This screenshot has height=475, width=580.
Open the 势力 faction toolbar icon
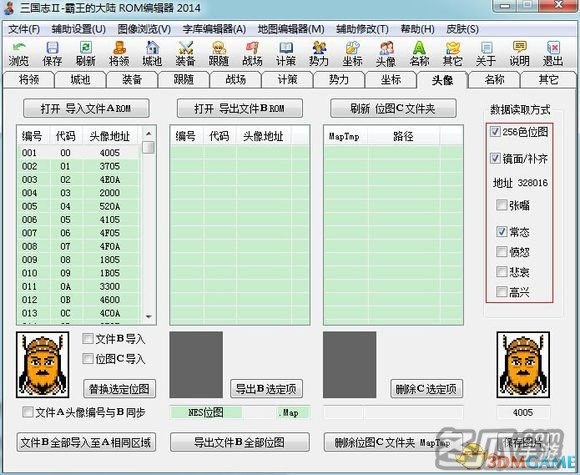pos(319,54)
